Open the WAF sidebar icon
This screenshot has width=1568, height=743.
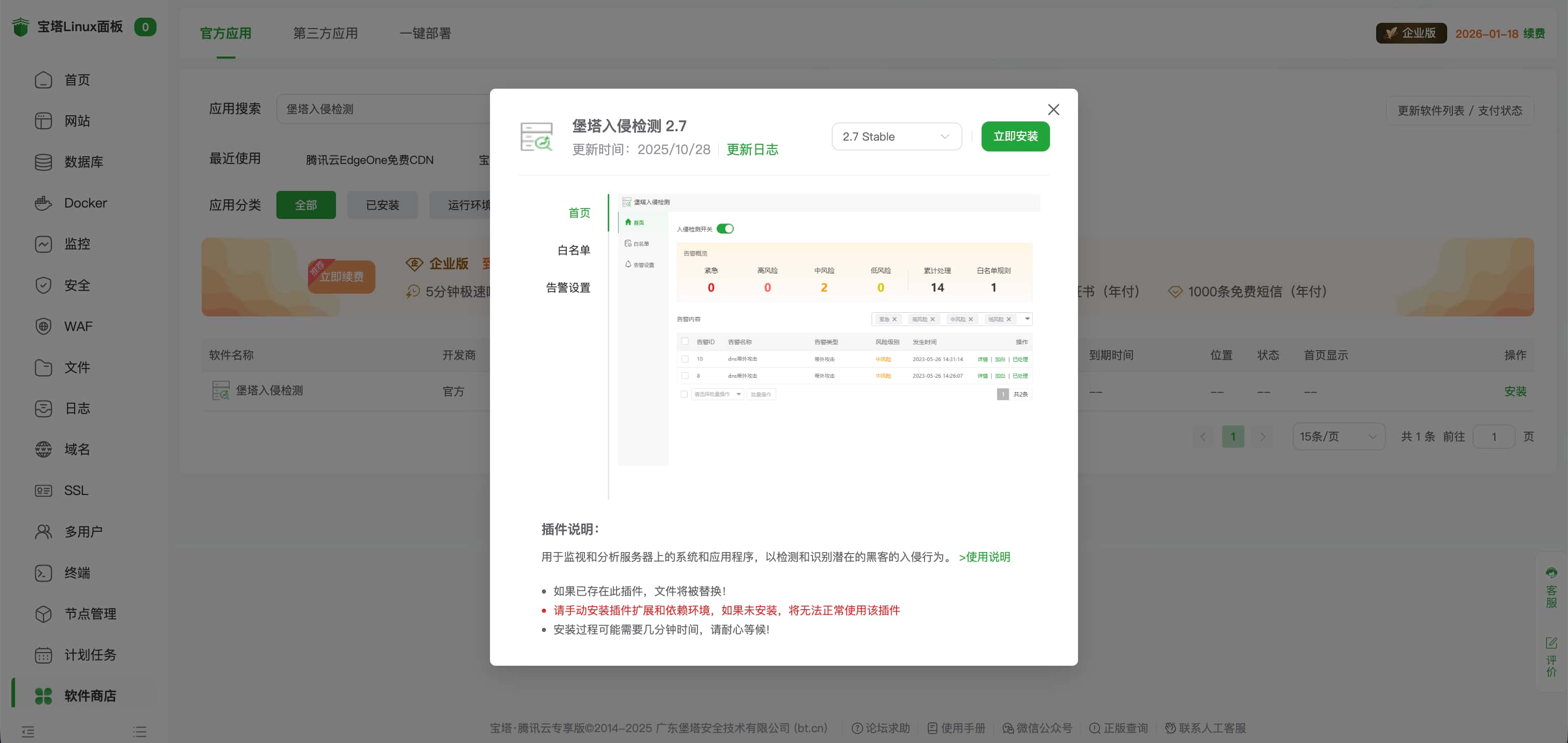point(43,326)
